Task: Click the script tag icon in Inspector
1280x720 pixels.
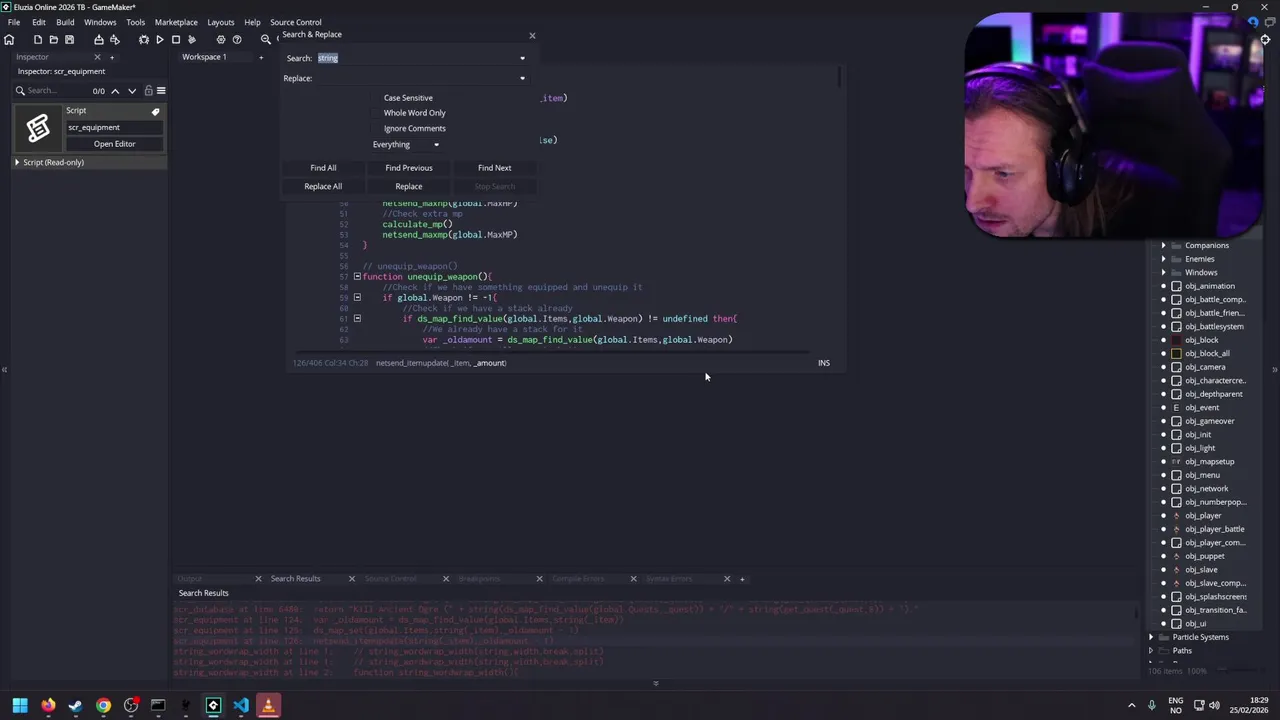Action: (155, 111)
